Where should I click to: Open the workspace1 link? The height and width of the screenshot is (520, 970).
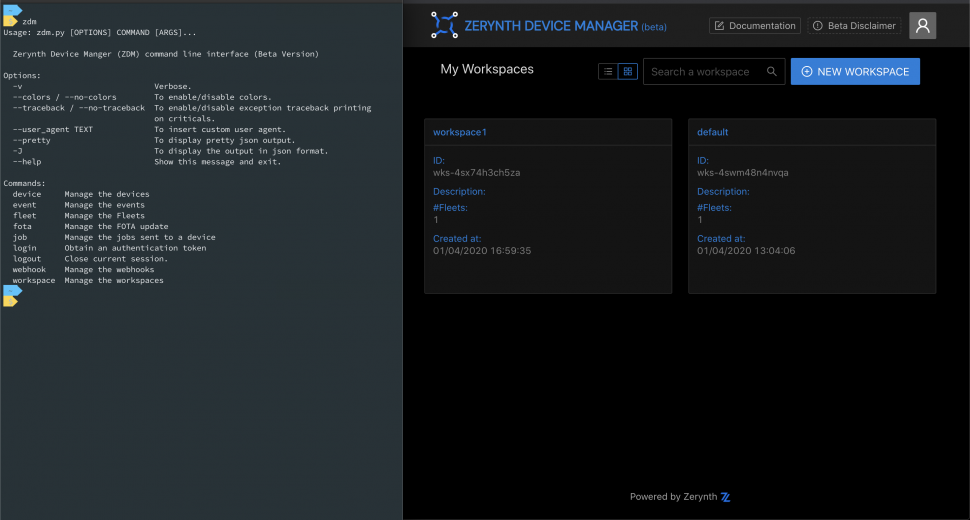pos(460,132)
